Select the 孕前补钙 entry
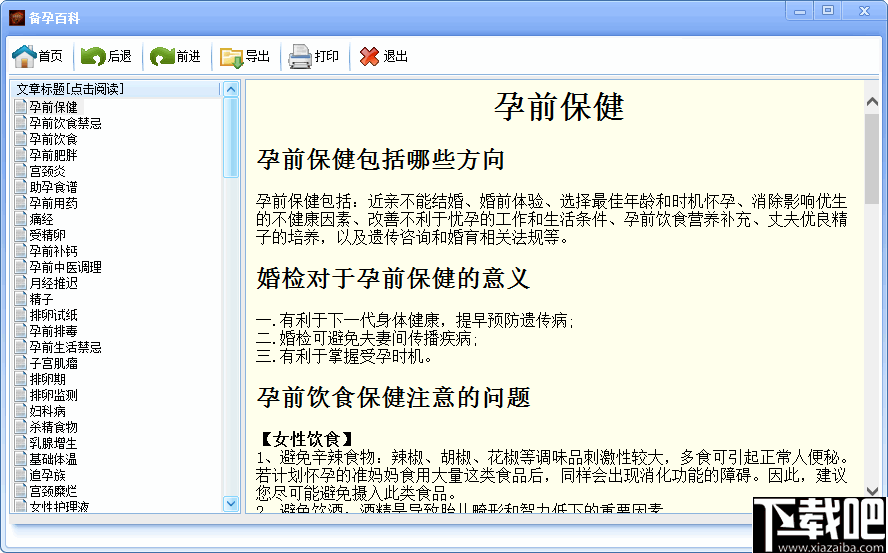Screen dimensions: 888x553 tap(53, 250)
